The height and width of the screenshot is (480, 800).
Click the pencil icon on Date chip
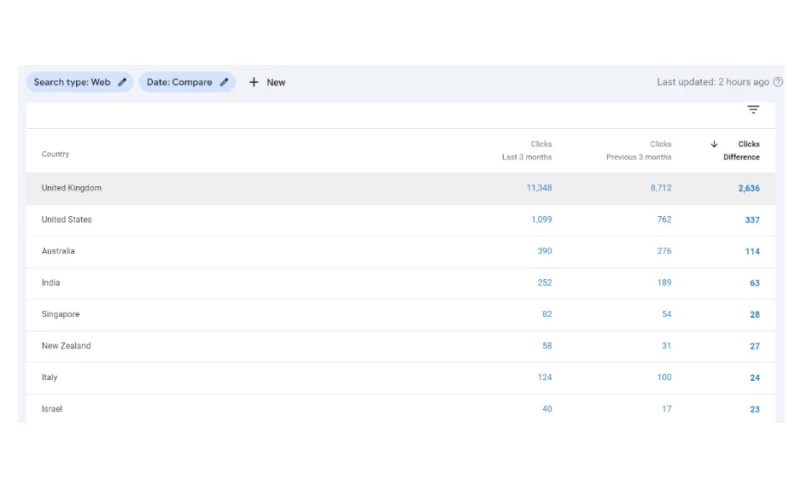tap(224, 83)
